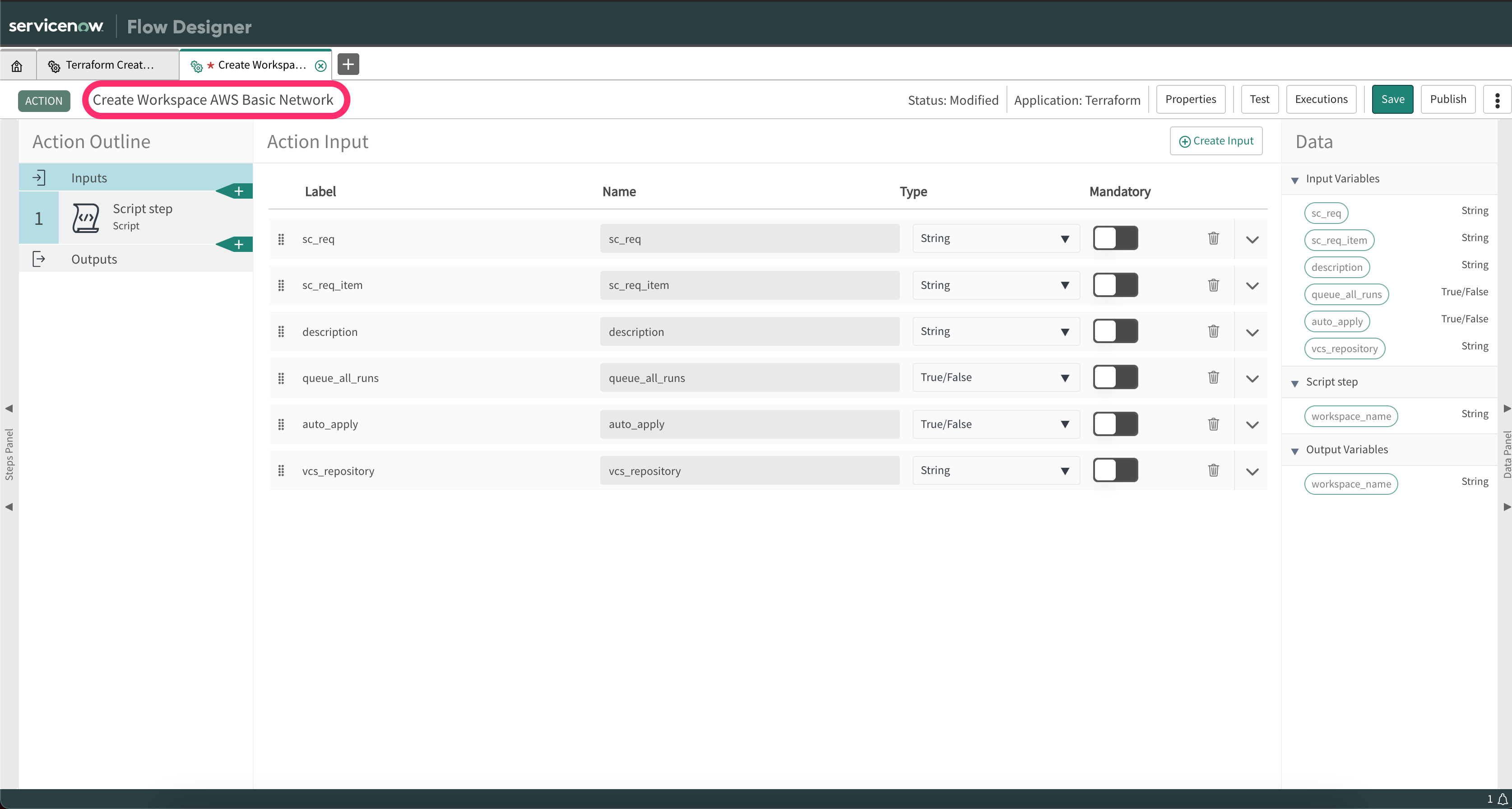This screenshot has height=809, width=1512.
Task: Click the trash icon for vcs_repository
Action: tap(1213, 470)
